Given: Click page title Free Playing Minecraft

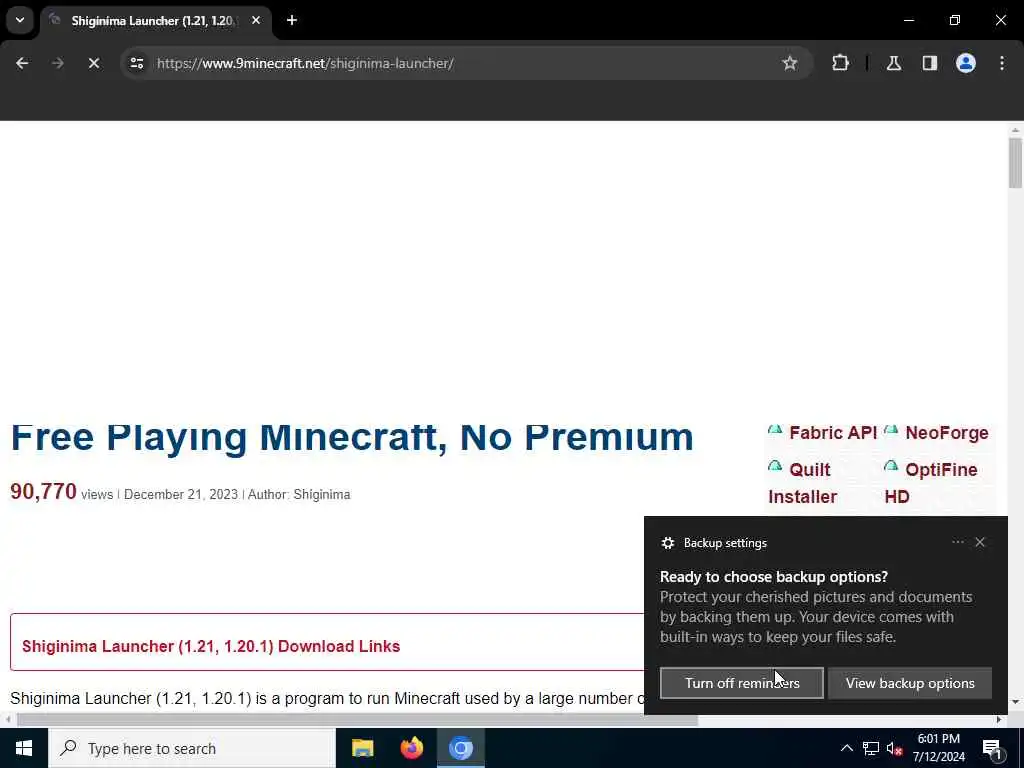Looking at the screenshot, I should pyautogui.click(x=352, y=438).
